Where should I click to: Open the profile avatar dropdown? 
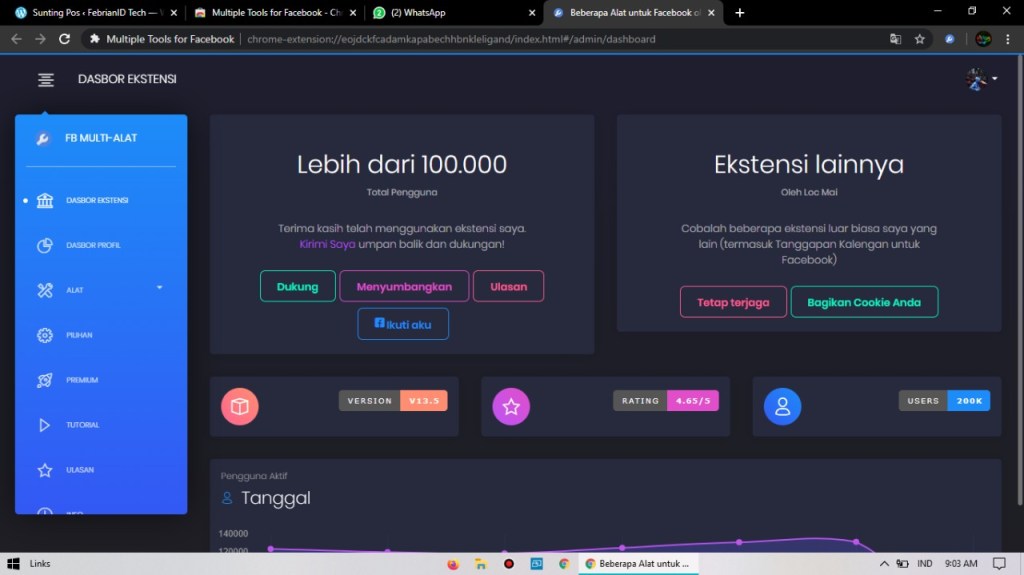coord(981,80)
